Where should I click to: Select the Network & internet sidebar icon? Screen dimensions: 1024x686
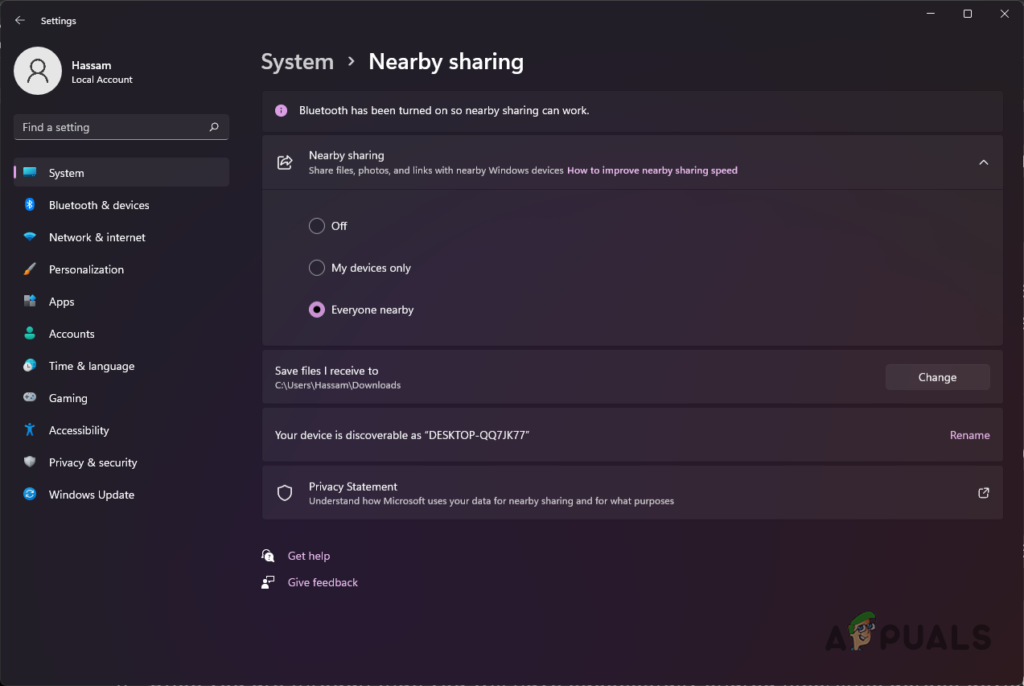pyautogui.click(x=29, y=237)
